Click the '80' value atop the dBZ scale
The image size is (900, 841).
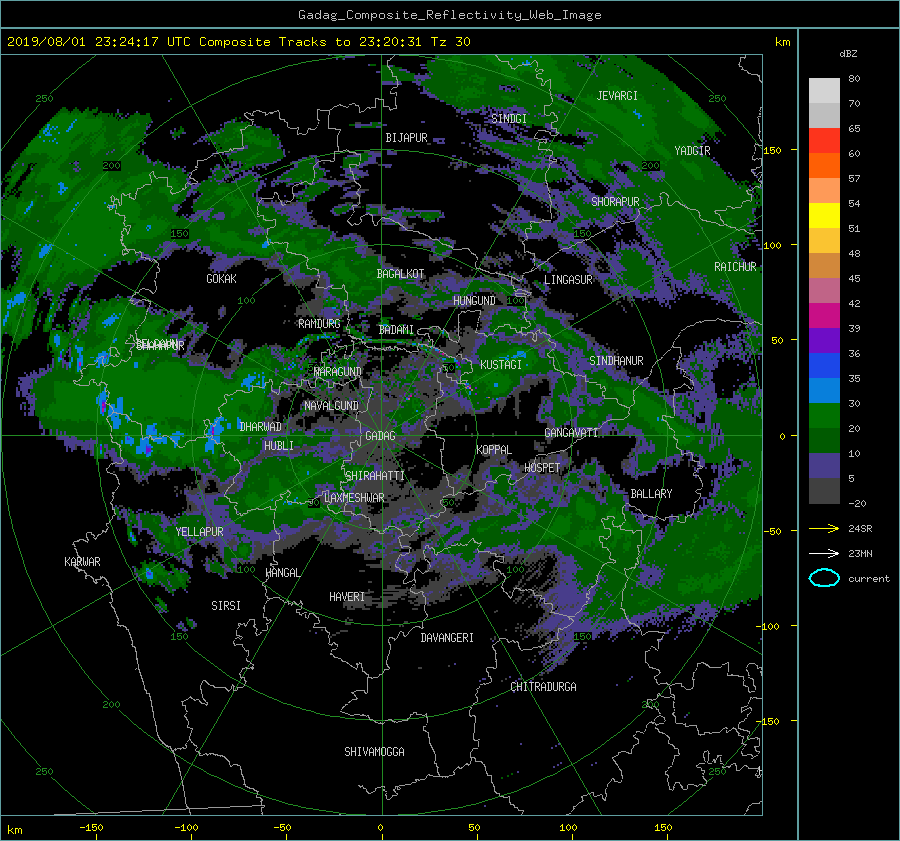(x=854, y=79)
